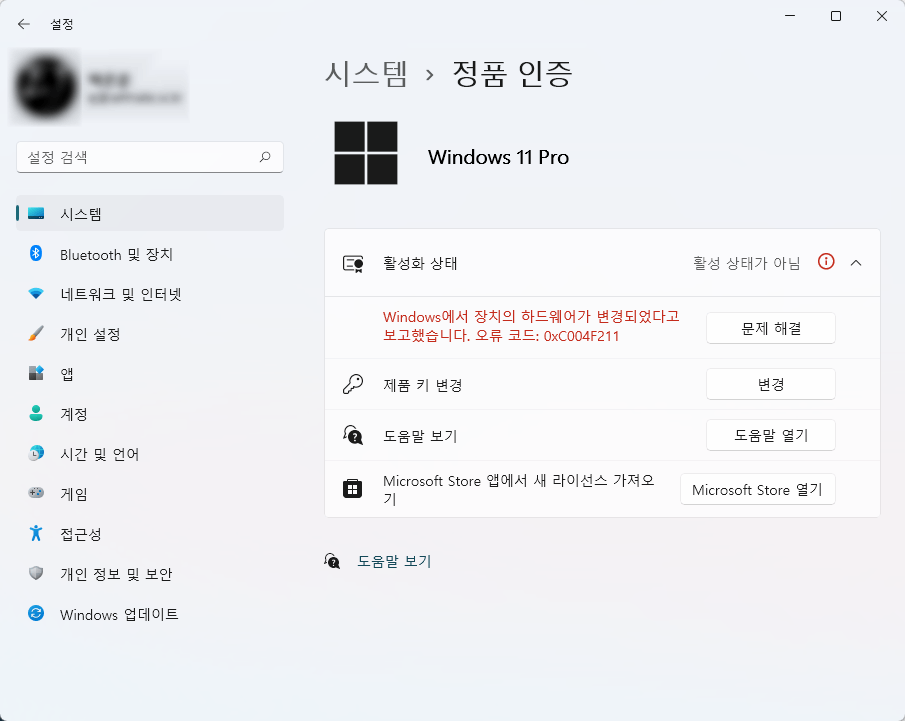Viewport: 905px width, 721px height.
Task: Click the 시스템 monitor icon in sidebar
Action: coord(36,214)
